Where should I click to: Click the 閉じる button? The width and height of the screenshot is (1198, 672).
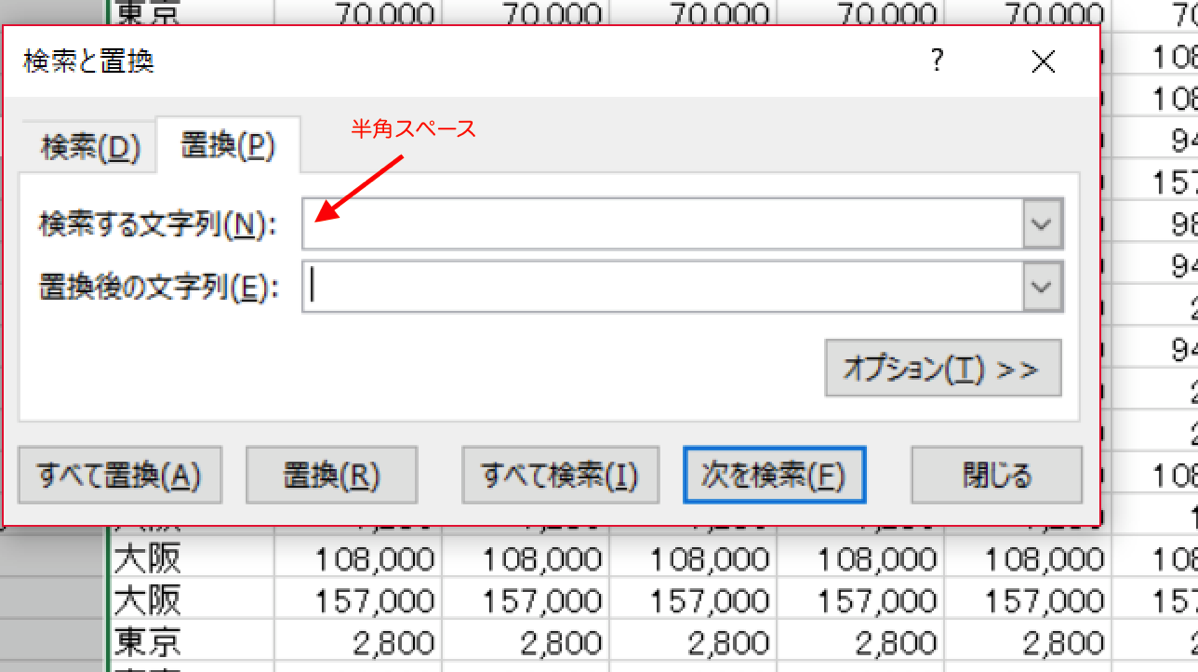(x=996, y=475)
